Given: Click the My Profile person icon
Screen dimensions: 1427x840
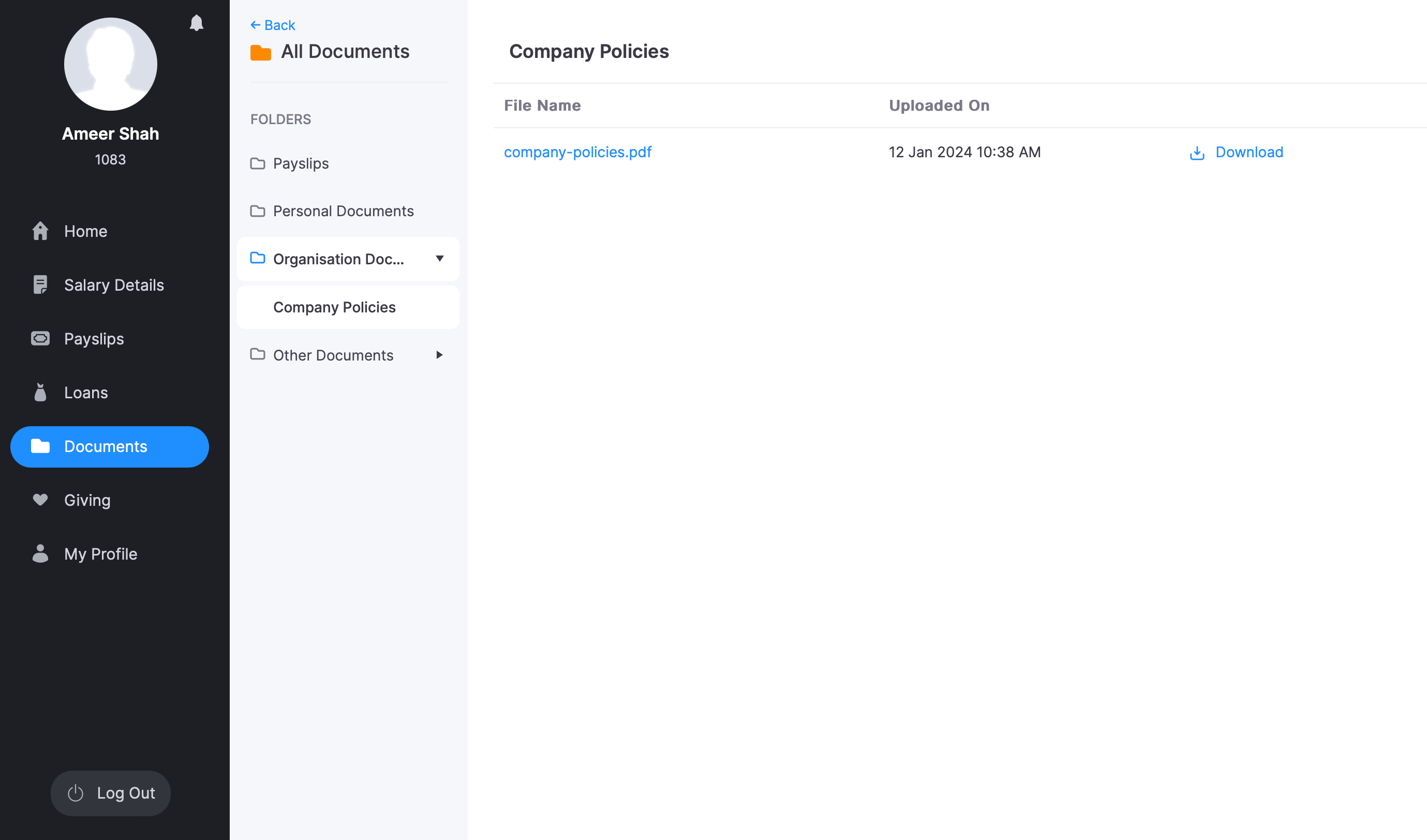Looking at the screenshot, I should pos(40,553).
